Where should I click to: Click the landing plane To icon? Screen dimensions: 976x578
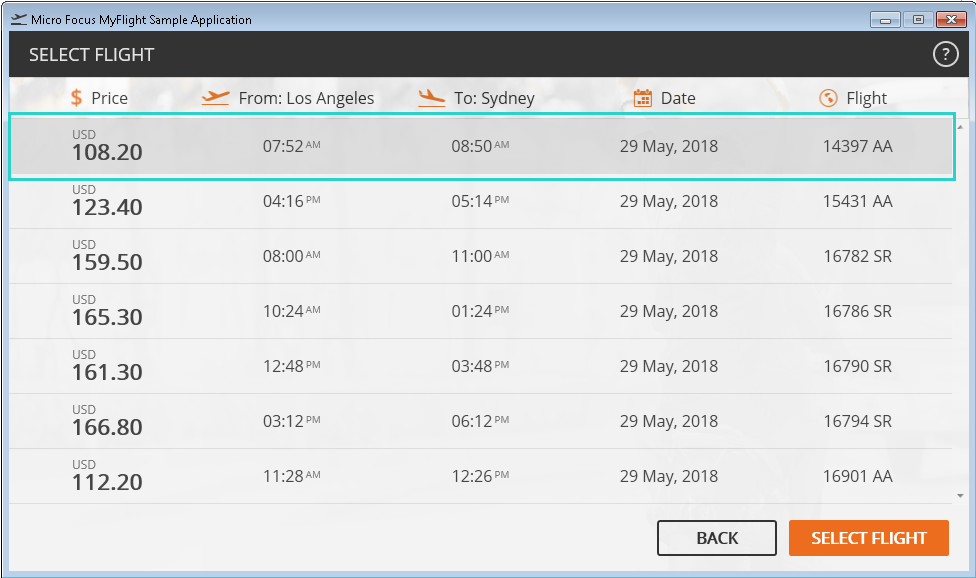tap(431, 97)
